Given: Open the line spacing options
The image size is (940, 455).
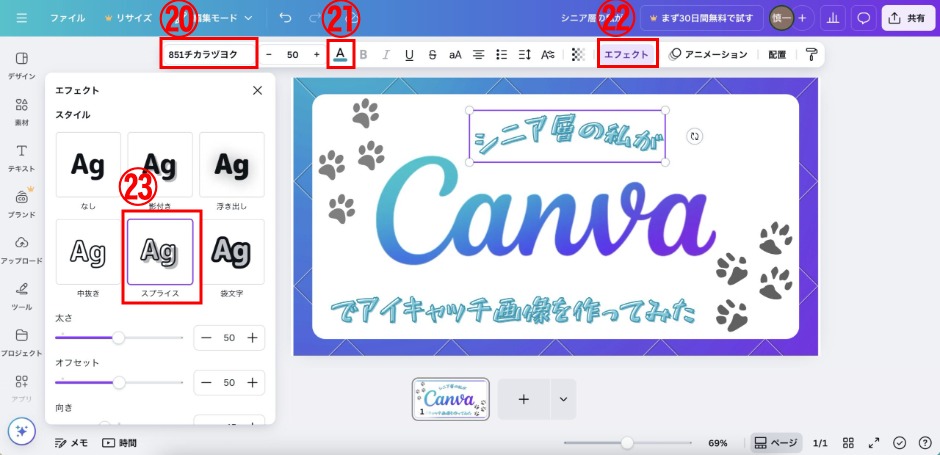Looking at the screenshot, I should (525, 55).
